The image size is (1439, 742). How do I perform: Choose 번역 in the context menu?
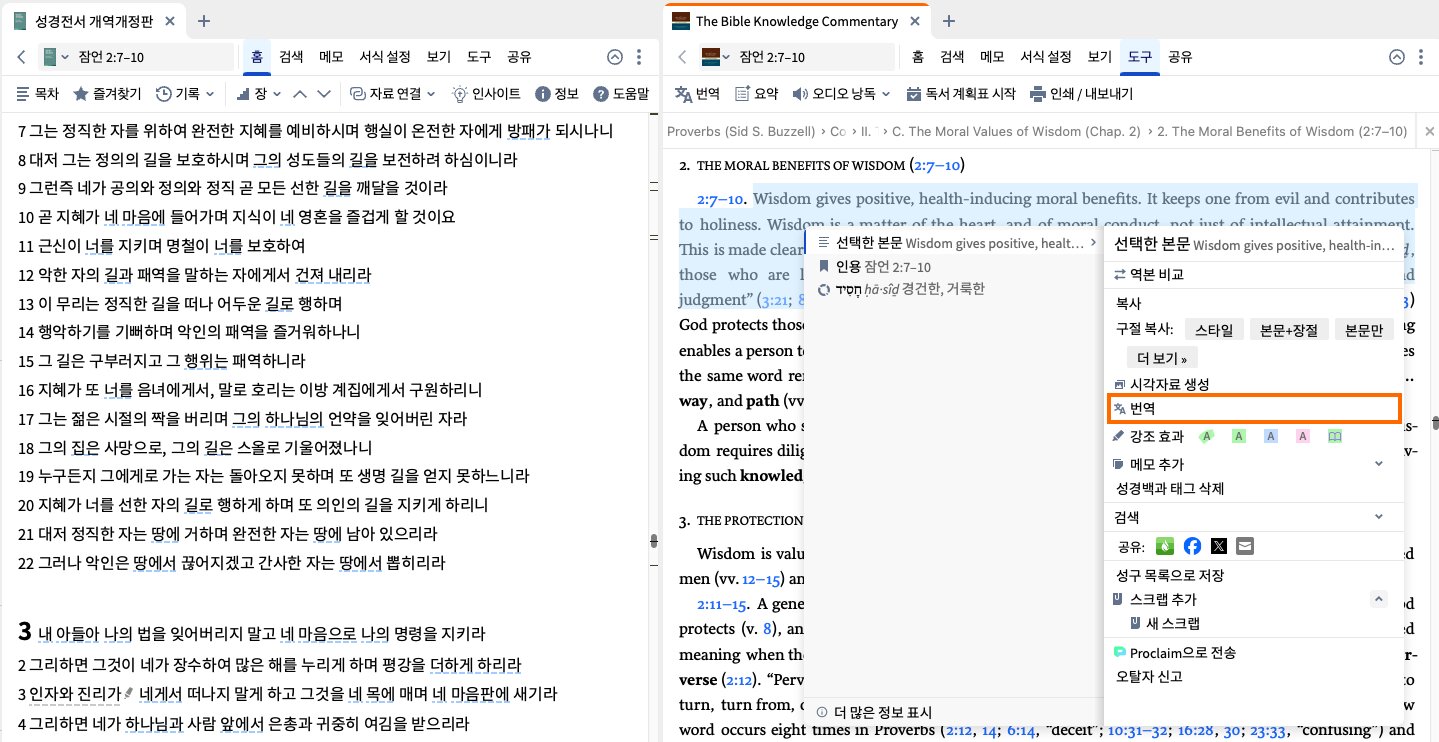point(1255,408)
